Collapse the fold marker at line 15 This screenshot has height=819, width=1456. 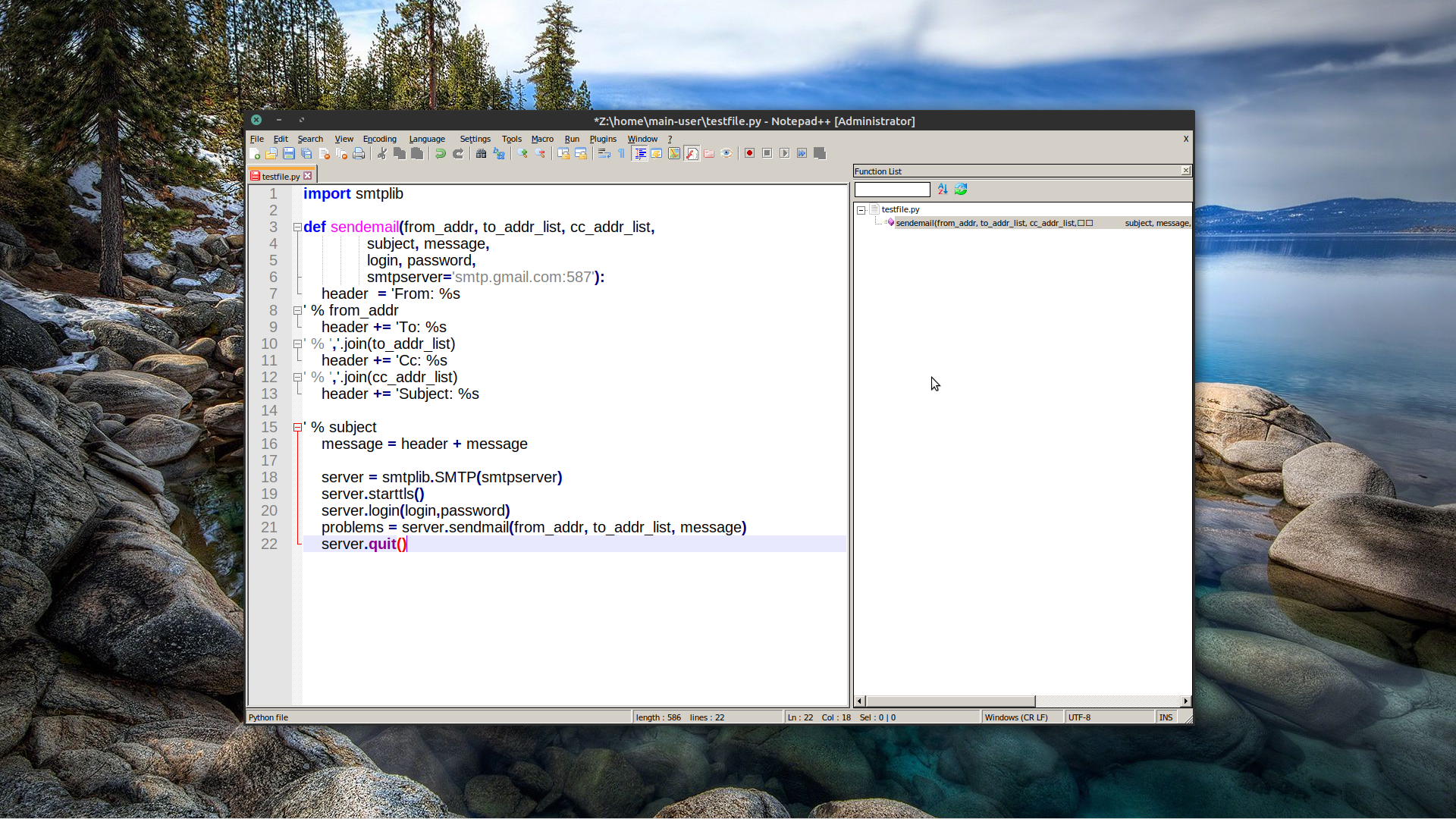click(x=297, y=427)
